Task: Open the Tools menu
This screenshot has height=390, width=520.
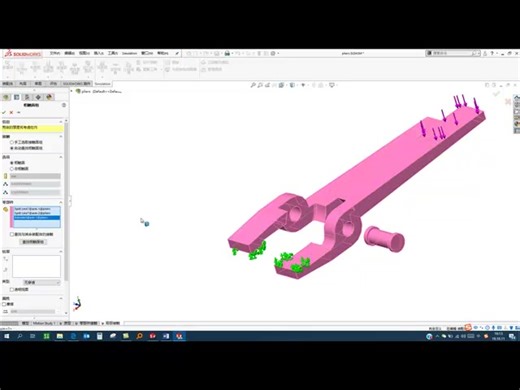Action: 113,53
